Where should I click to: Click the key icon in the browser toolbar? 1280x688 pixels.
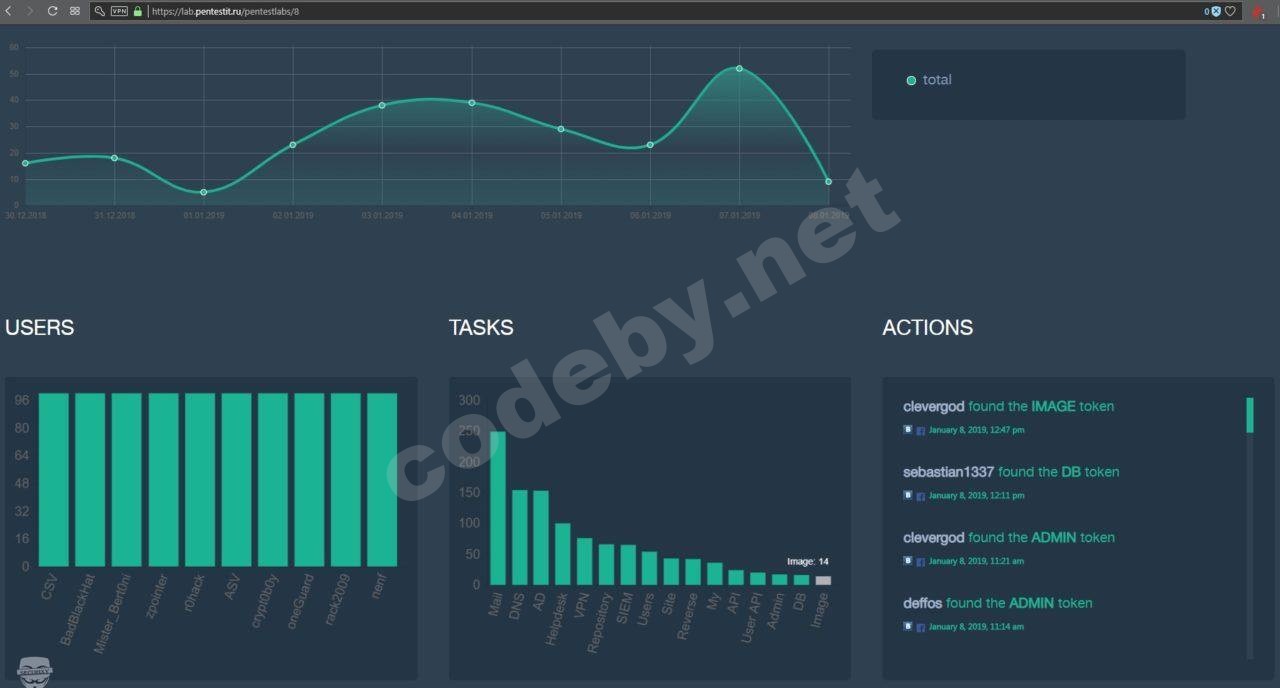pyautogui.click(x=98, y=11)
